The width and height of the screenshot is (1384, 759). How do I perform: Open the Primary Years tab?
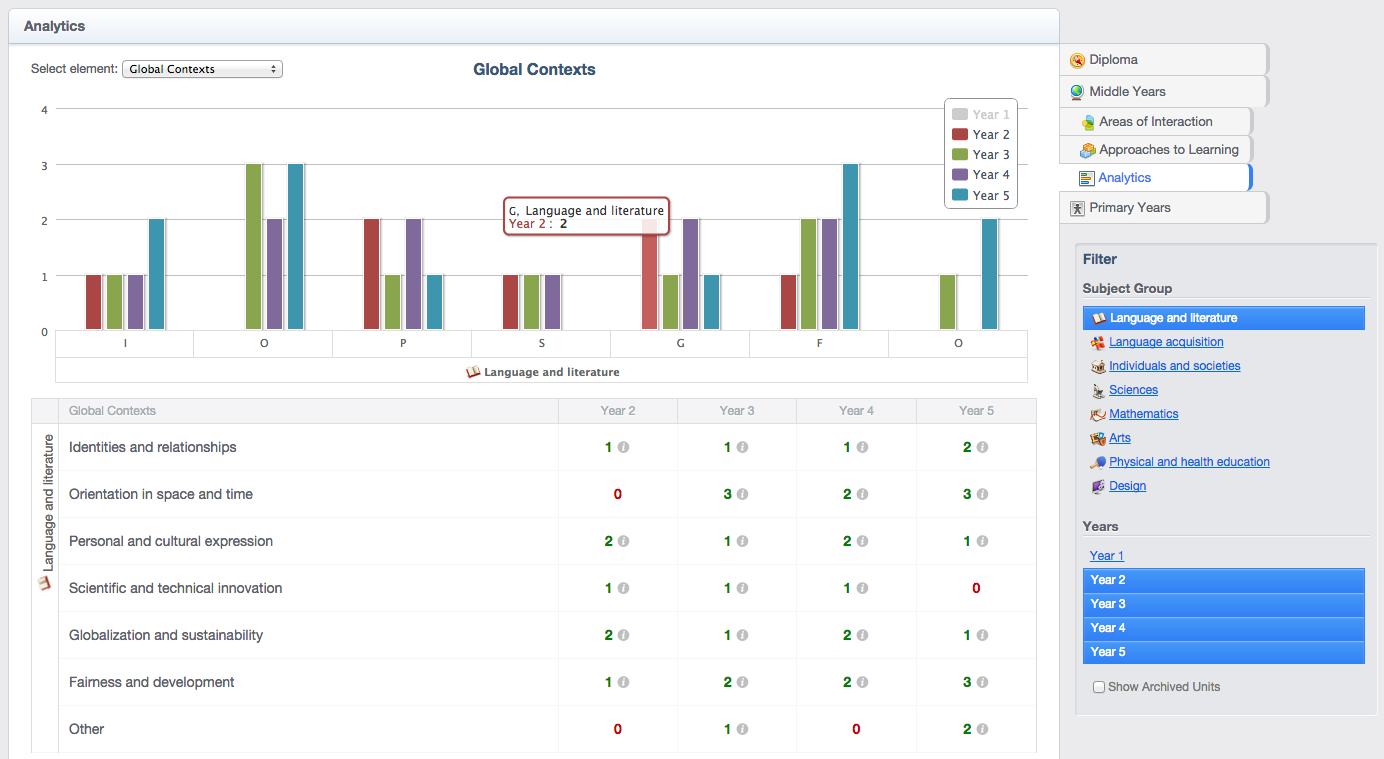[x=1164, y=208]
